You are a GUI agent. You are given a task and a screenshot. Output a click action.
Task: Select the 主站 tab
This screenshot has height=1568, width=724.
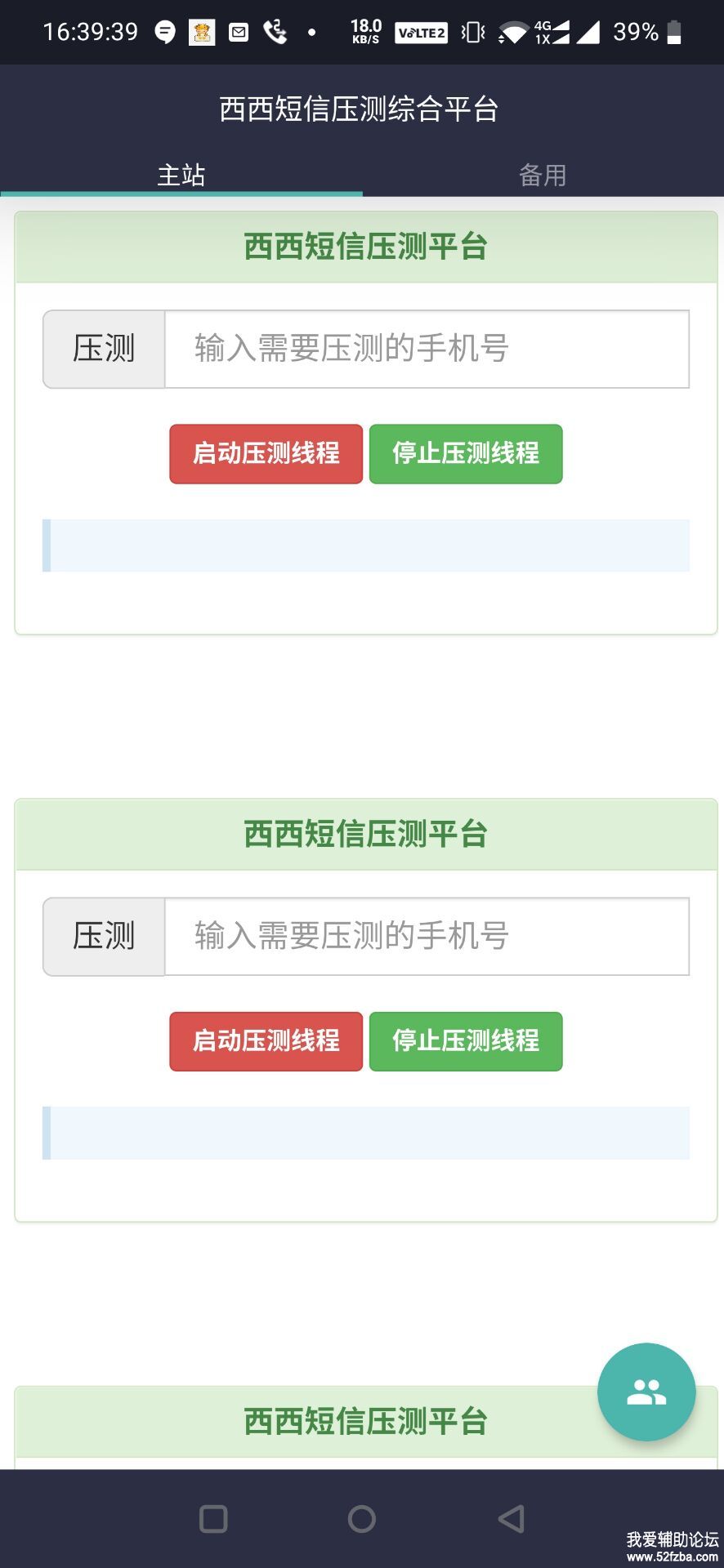coord(181,175)
